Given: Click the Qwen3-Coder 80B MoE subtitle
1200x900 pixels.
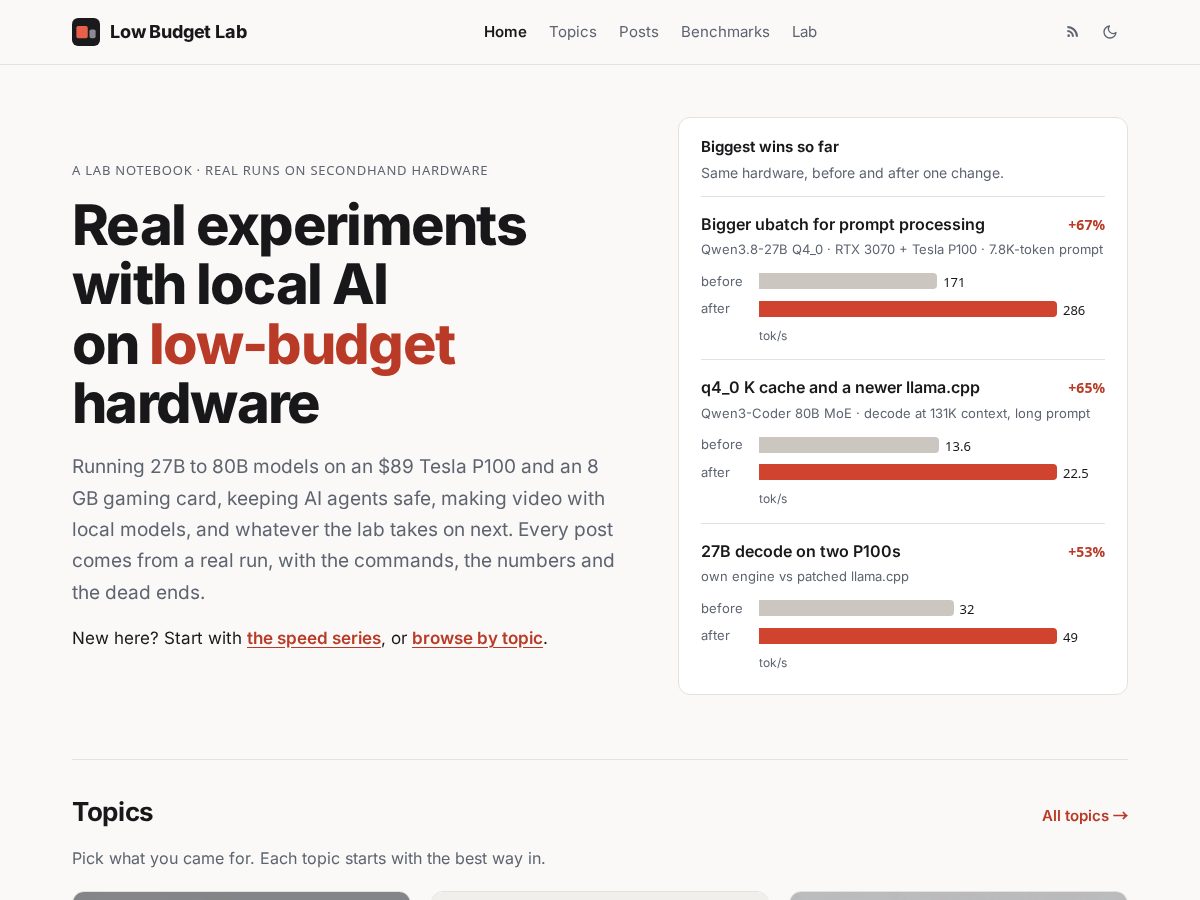Looking at the screenshot, I should click(x=895, y=414).
